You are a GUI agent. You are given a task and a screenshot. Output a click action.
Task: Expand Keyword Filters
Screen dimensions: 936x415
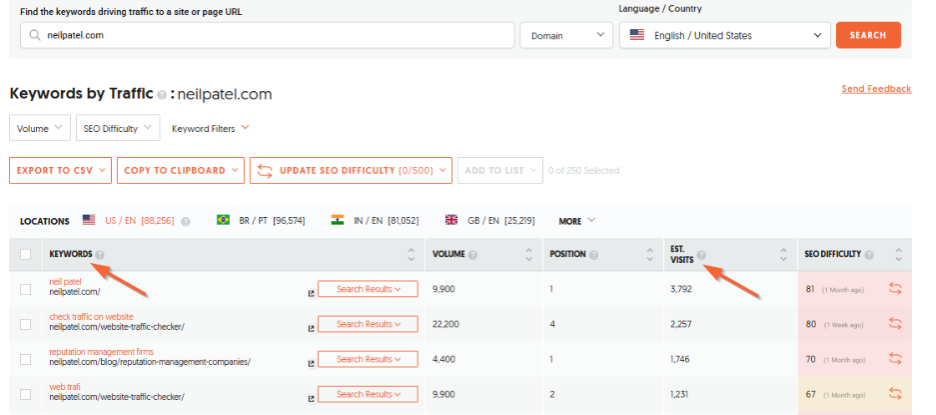[x=210, y=128]
